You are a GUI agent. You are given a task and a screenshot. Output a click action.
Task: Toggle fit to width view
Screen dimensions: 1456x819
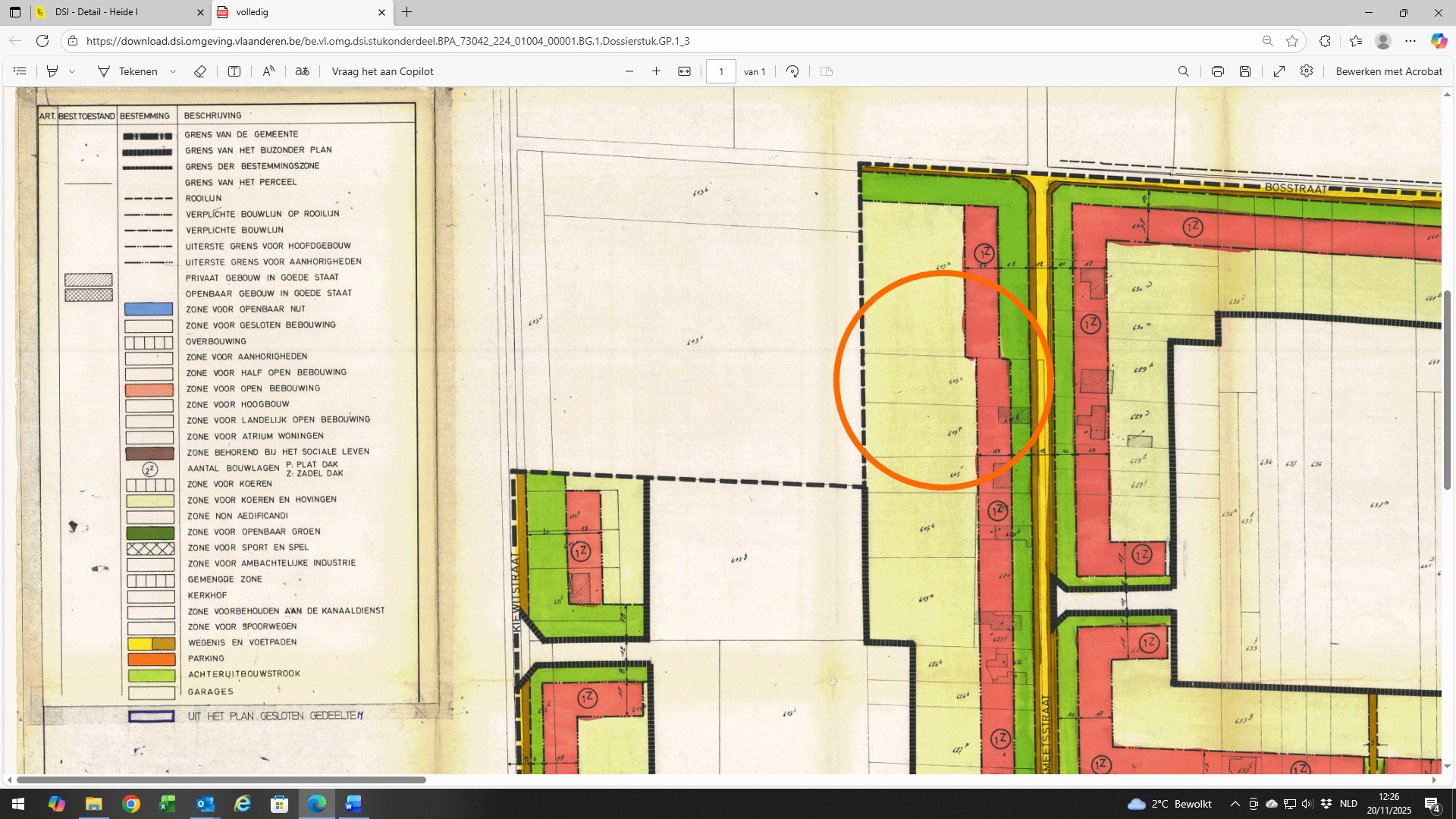tap(684, 71)
